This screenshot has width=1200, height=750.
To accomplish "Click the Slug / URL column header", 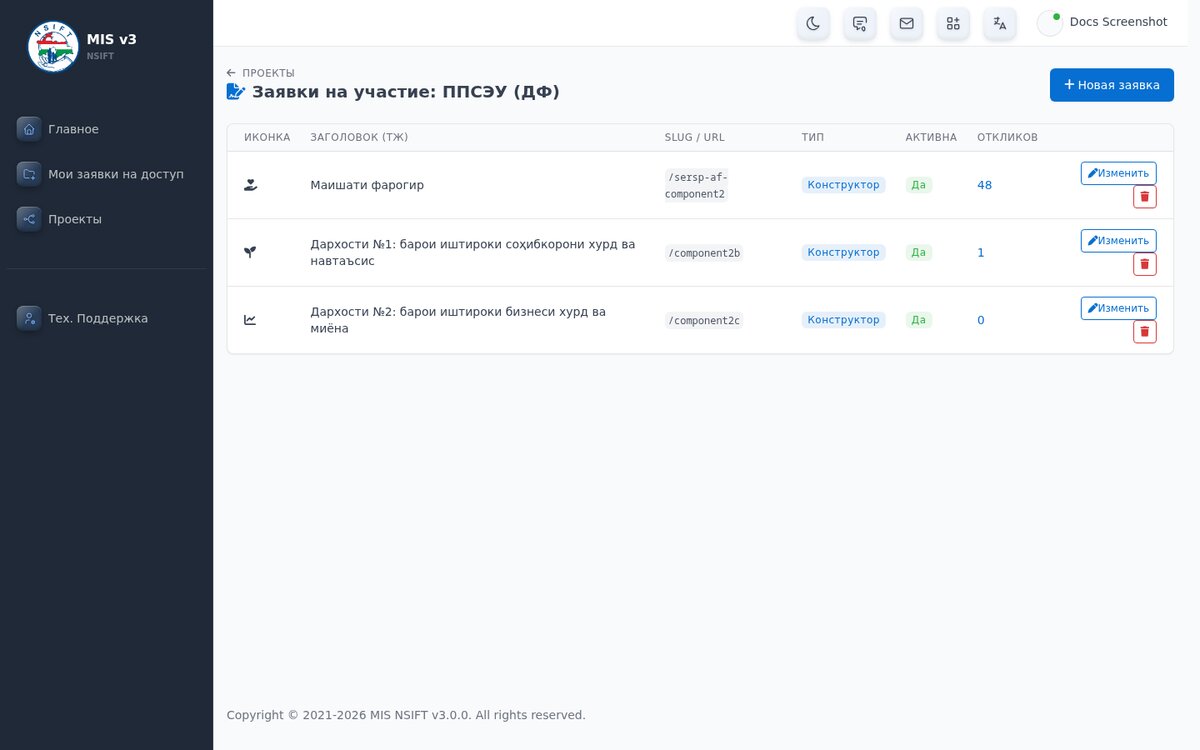I will point(695,137).
